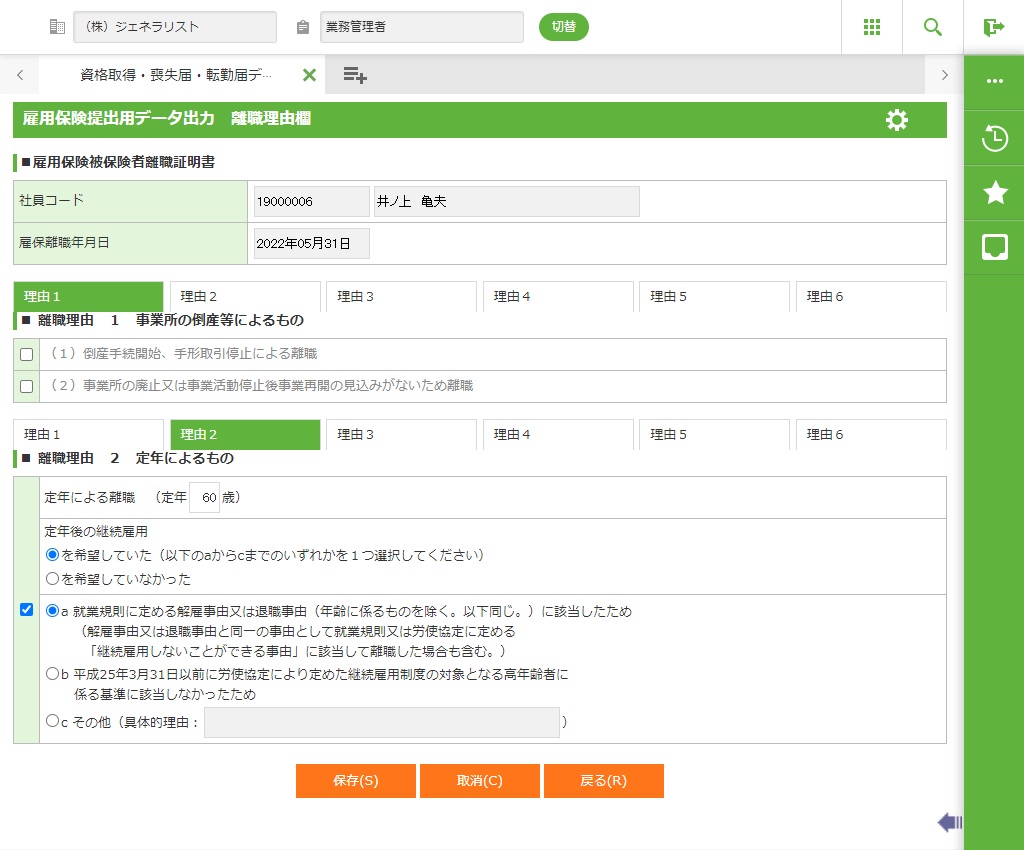Uncheck the 定年による離職 checkbox
1024x850 pixels.
(x=27, y=610)
